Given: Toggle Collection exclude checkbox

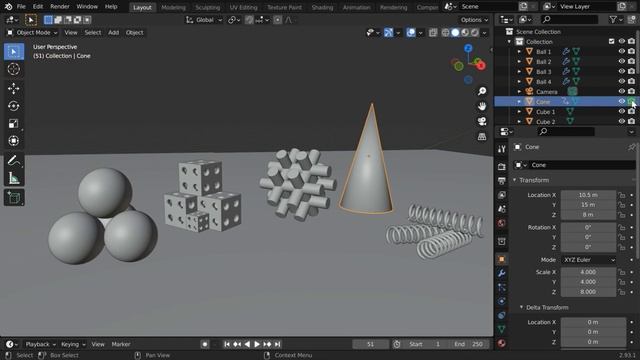Looking at the screenshot, I should tap(611, 41).
